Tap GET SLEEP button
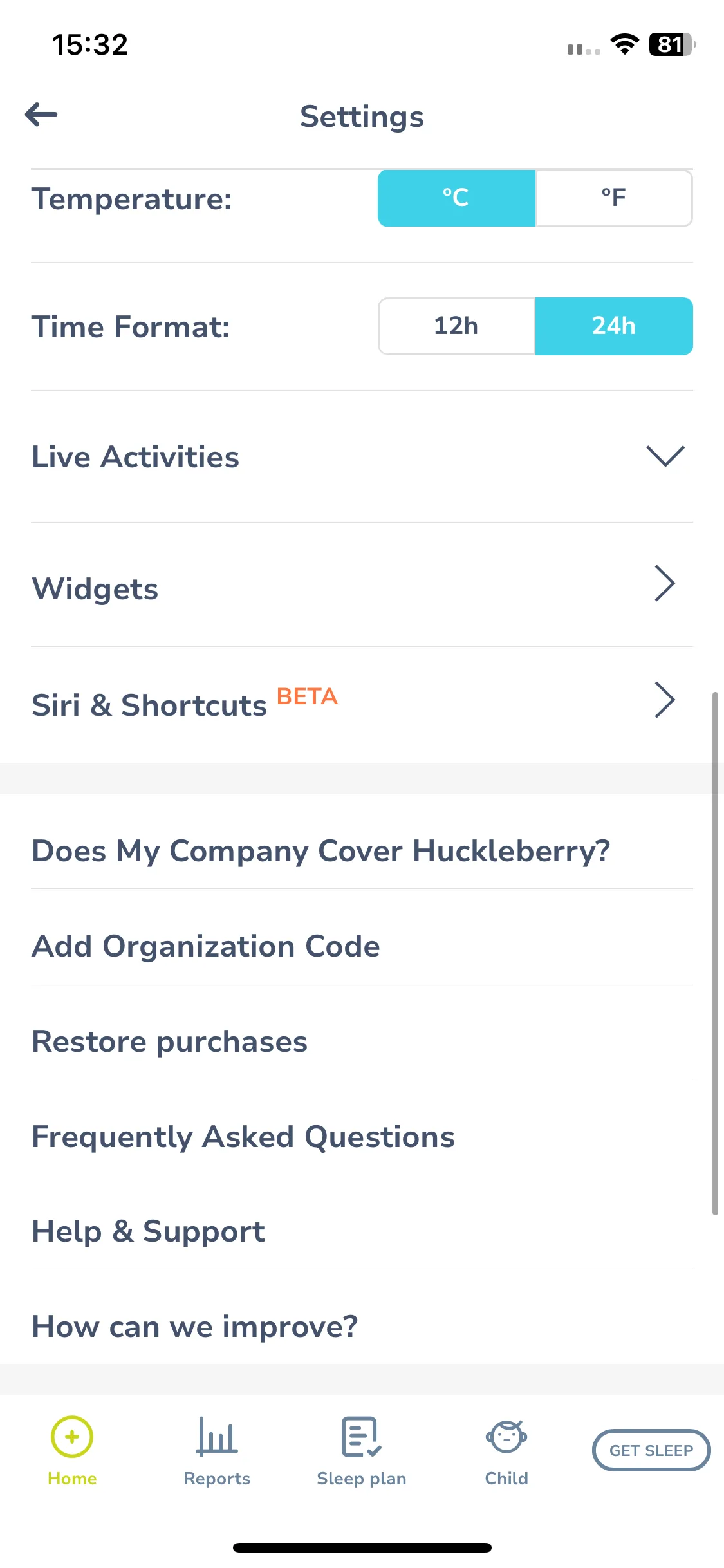 [651, 1450]
